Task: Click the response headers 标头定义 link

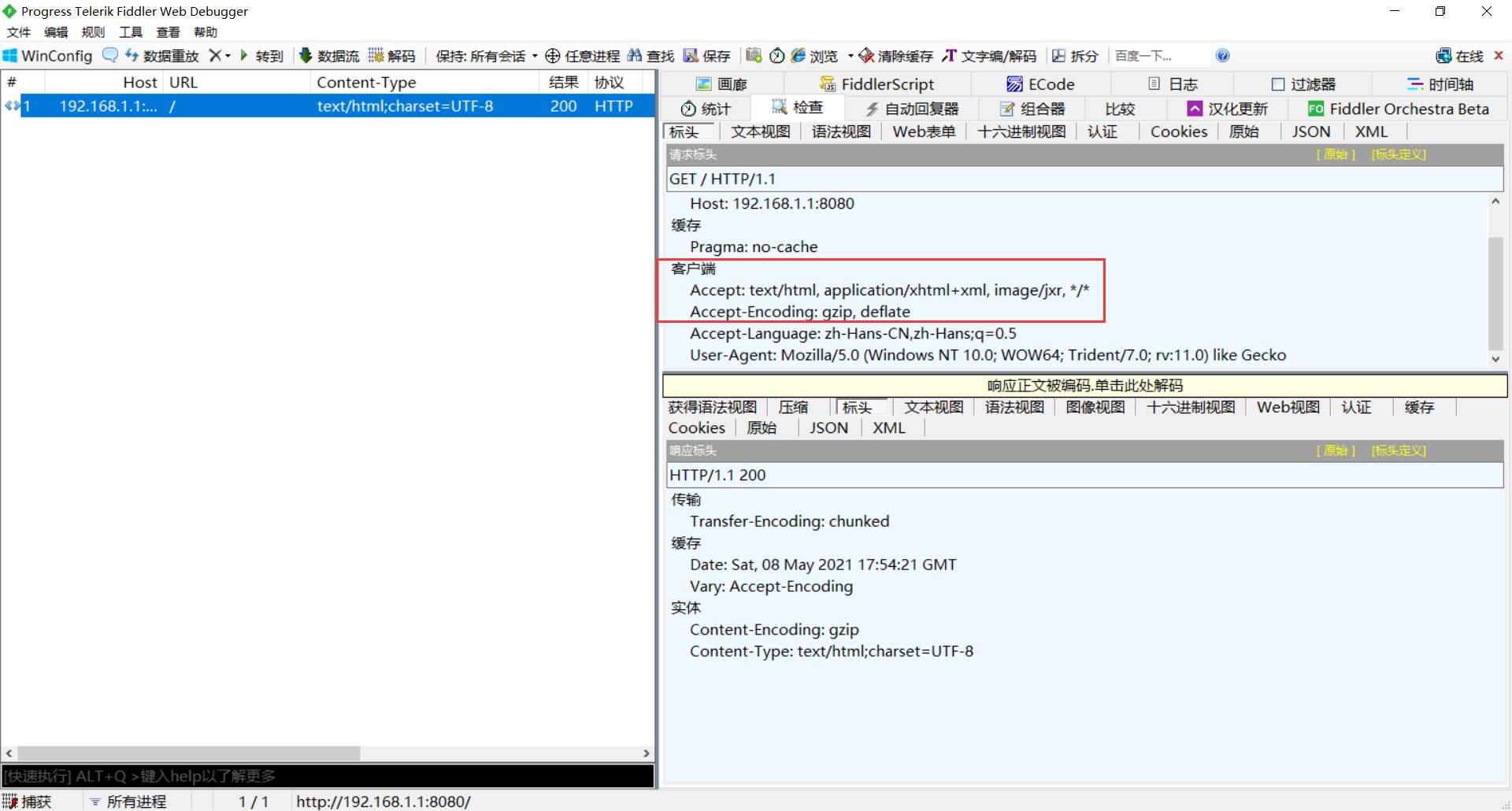Action: (x=1399, y=450)
